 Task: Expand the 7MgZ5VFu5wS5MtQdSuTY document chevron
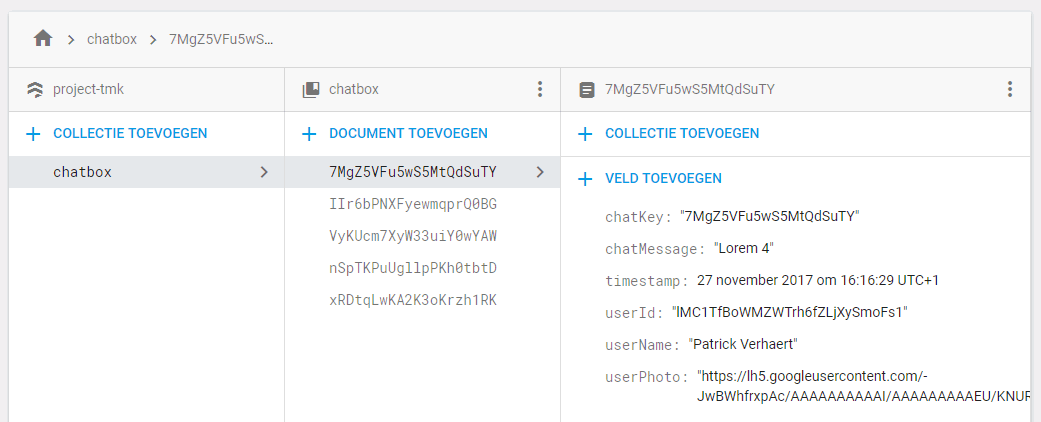(x=540, y=172)
